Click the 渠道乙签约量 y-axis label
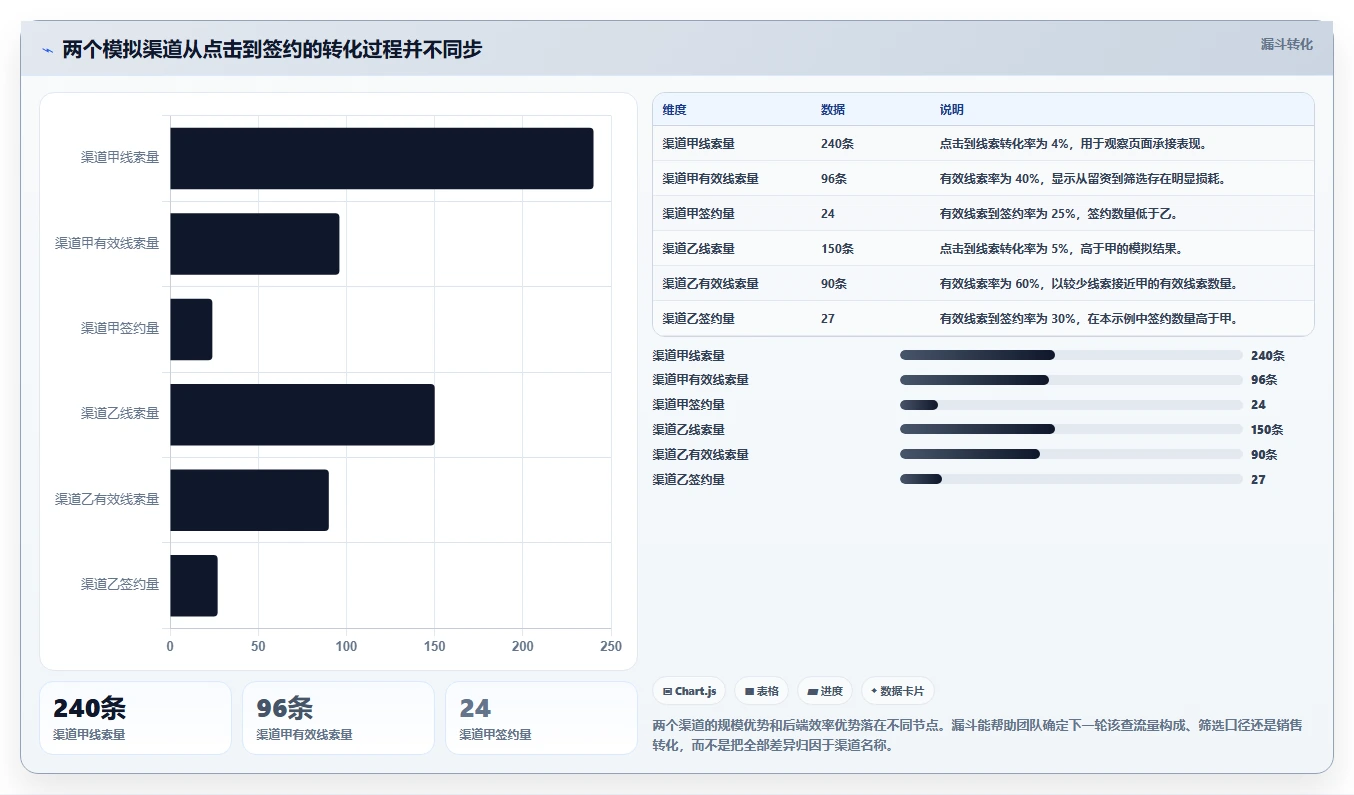The width and height of the screenshot is (1354, 795). (x=120, y=585)
